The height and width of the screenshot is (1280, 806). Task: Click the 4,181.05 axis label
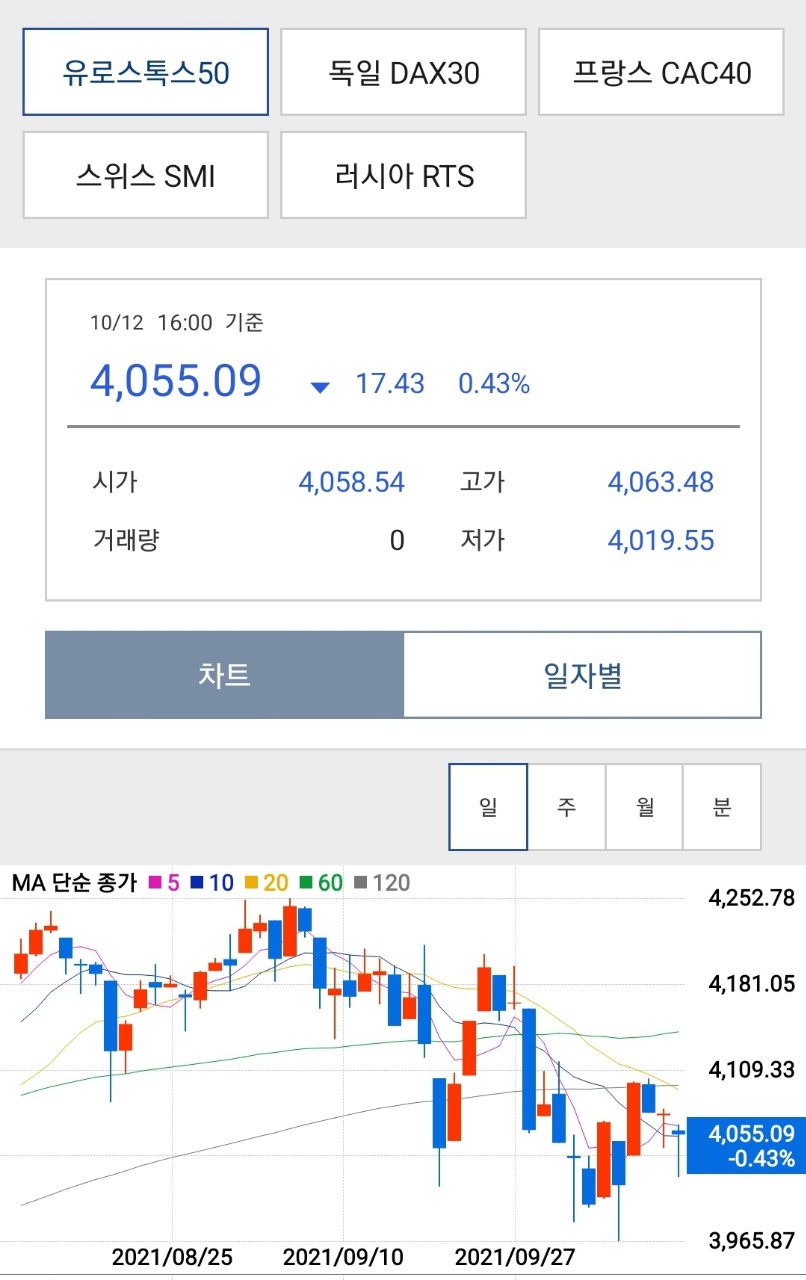pos(751,984)
